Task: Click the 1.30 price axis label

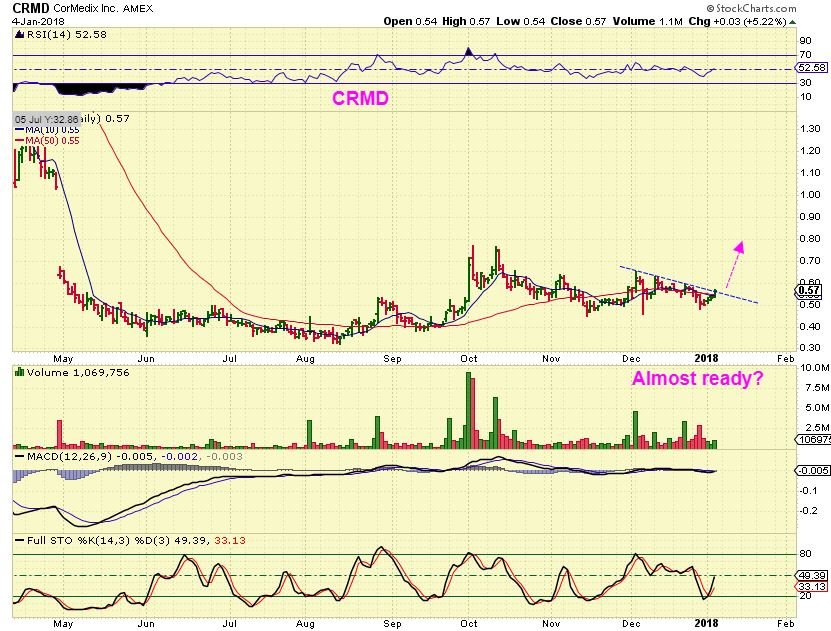Action: pos(809,129)
